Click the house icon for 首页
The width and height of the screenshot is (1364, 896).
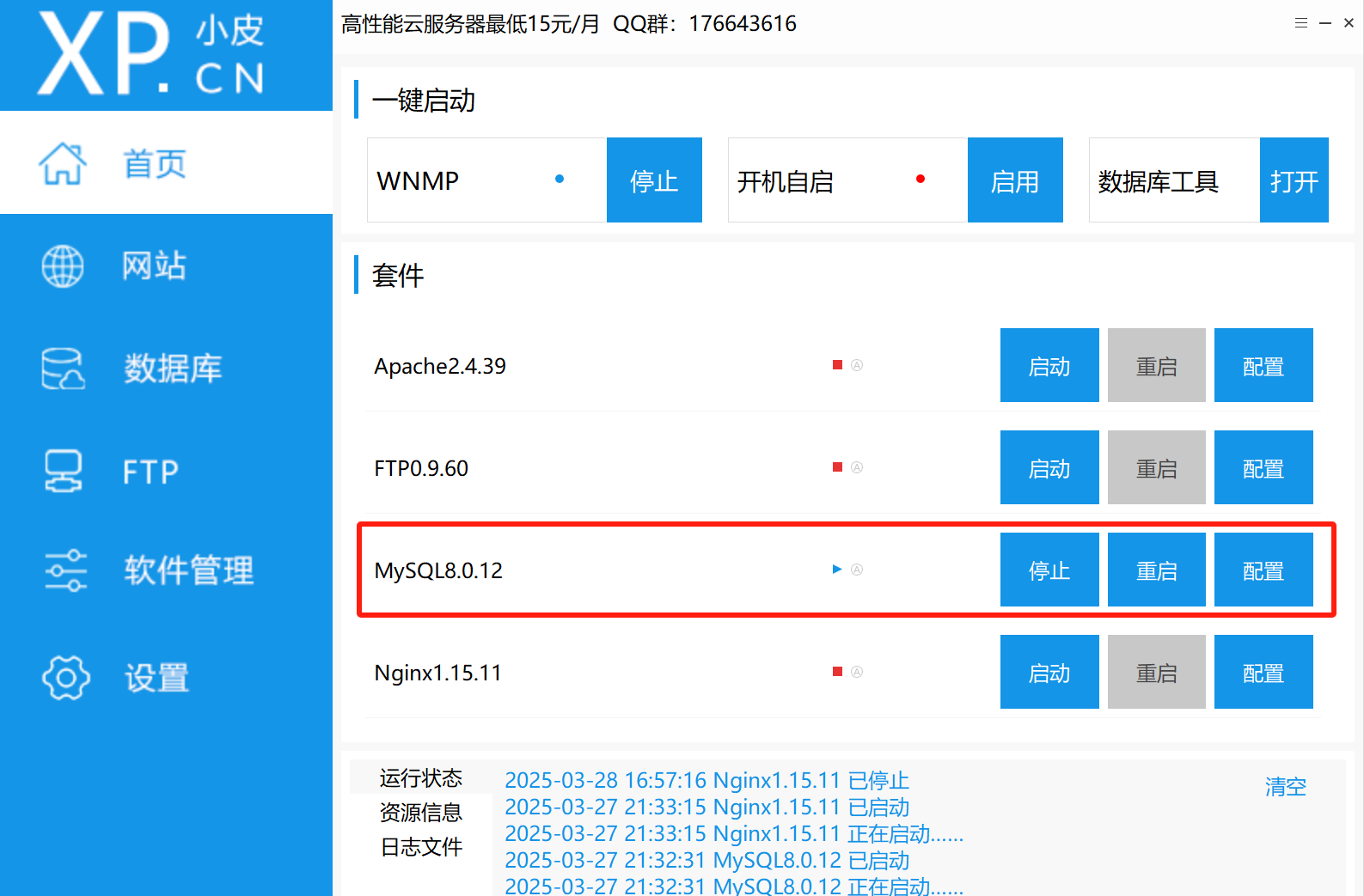point(63,163)
